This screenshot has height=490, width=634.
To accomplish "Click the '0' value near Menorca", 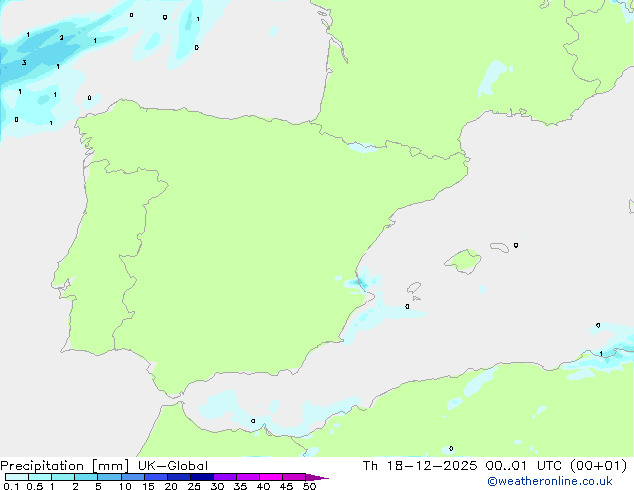I will tap(516, 245).
